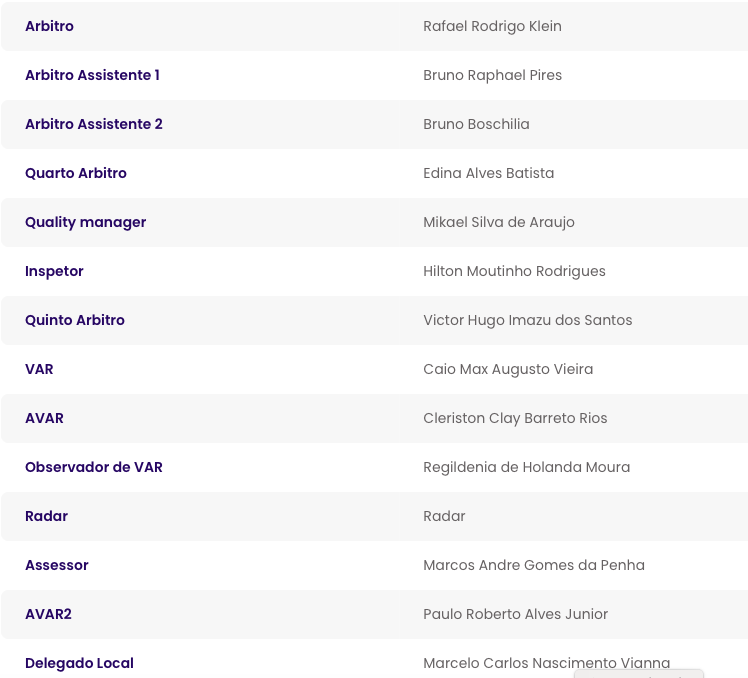
Task: Click Arbitro Assistente 2 label
Action: coord(94,124)
